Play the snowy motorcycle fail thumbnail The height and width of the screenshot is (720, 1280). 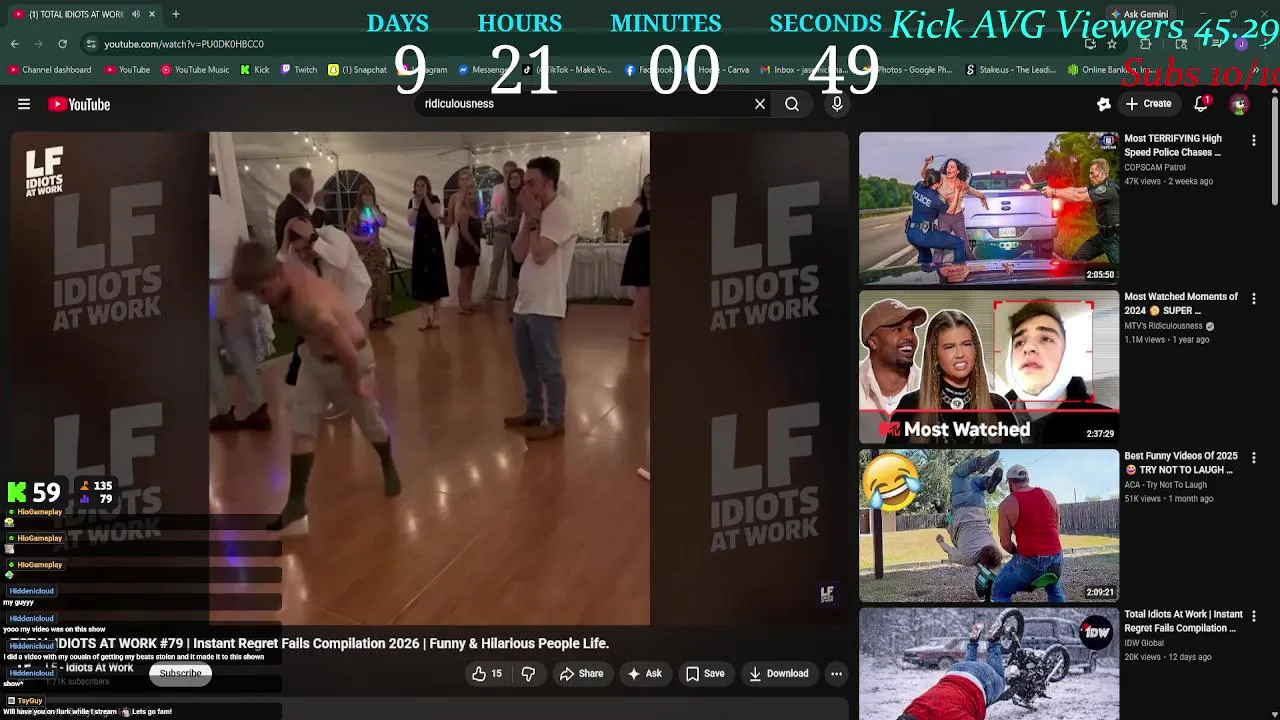(x=989, y=664)
